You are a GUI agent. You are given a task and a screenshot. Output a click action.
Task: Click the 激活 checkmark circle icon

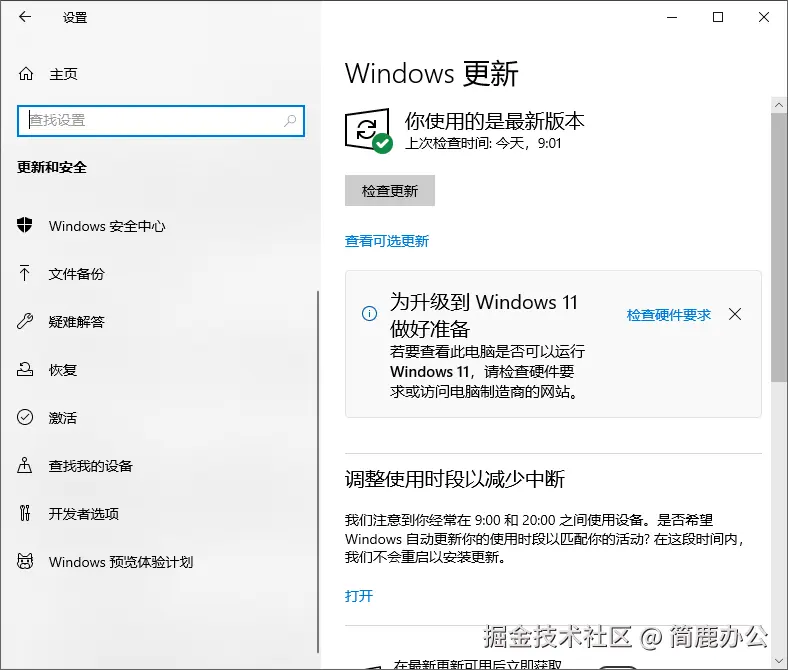tap(25, 417)
